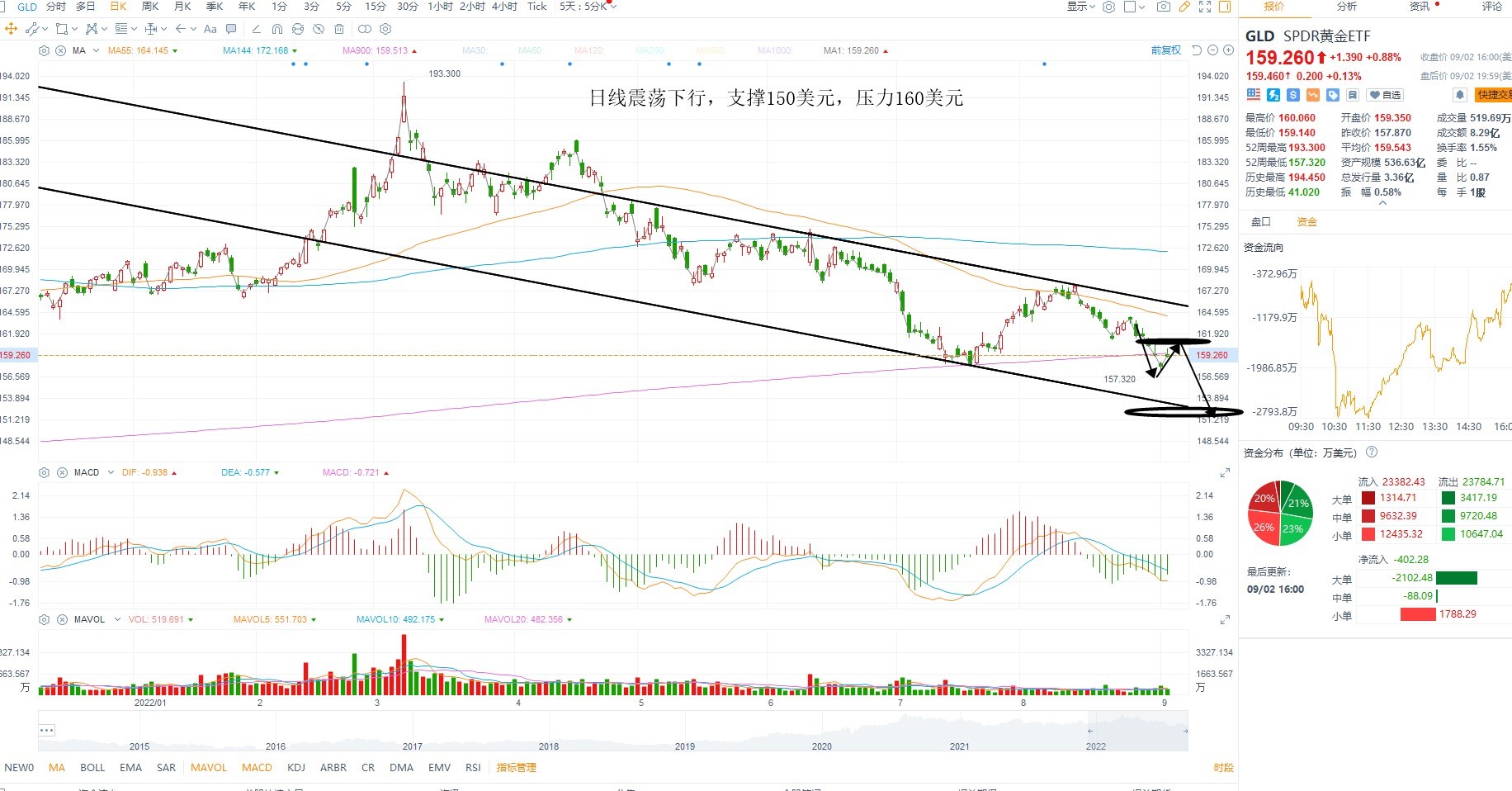Open 指标管理 indicator management link
Viewport: 1512px width, 791px height.
click(516, 768)
